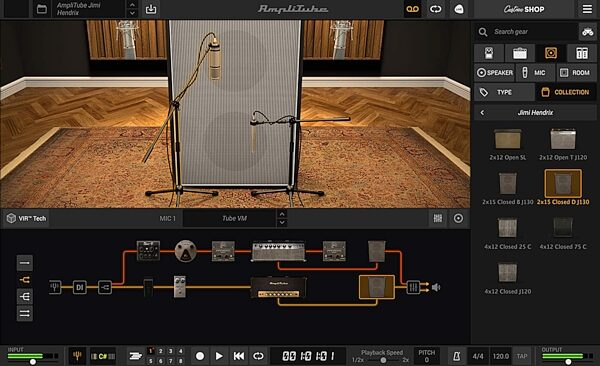Open the C# tuner note display
Image resolution: width=600 pixels, height=366 pixels.
pyautogui.click(x=103, y=356)
